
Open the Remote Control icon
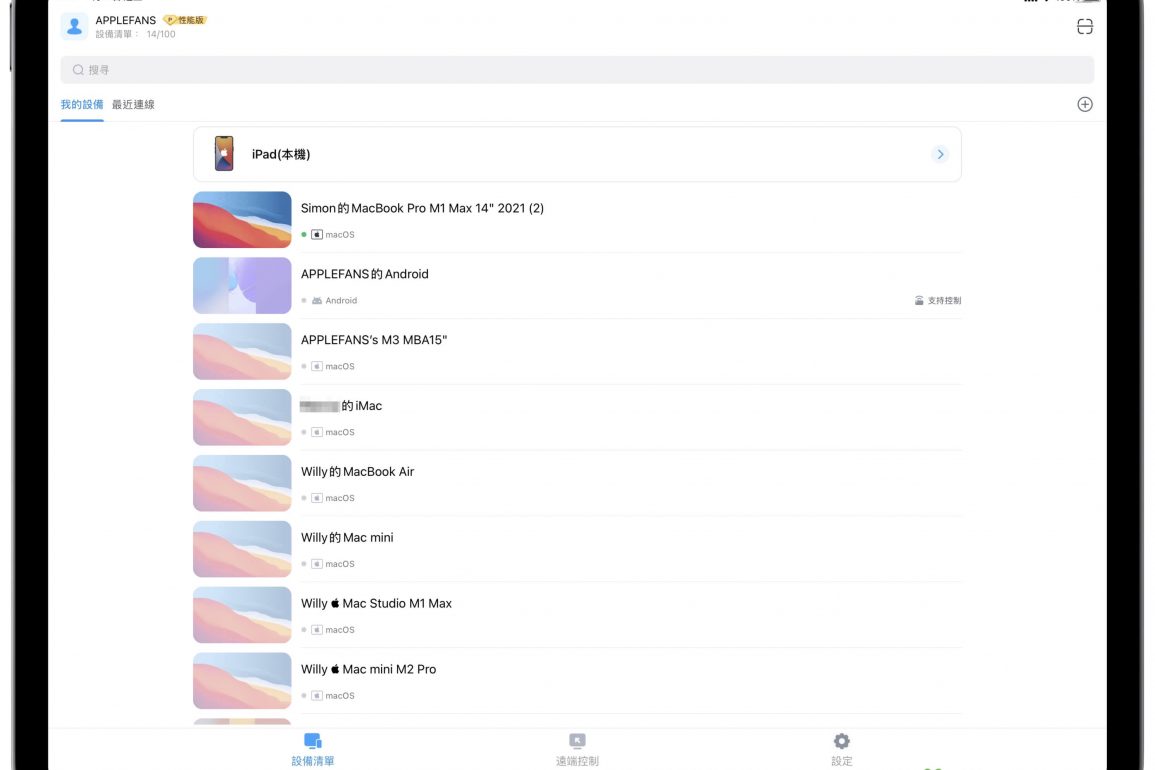pyautogui.click(x=577, y=741)
